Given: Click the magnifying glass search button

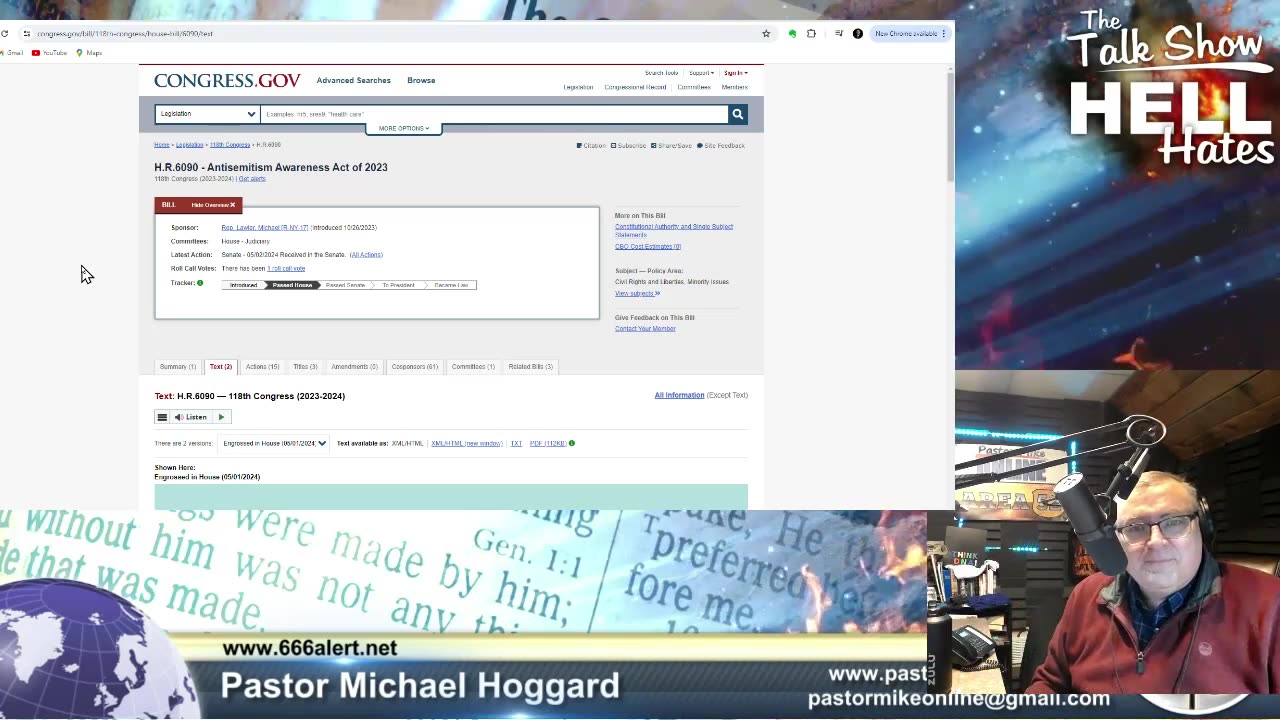Looking at the screenshot, I should pos(737,114).
